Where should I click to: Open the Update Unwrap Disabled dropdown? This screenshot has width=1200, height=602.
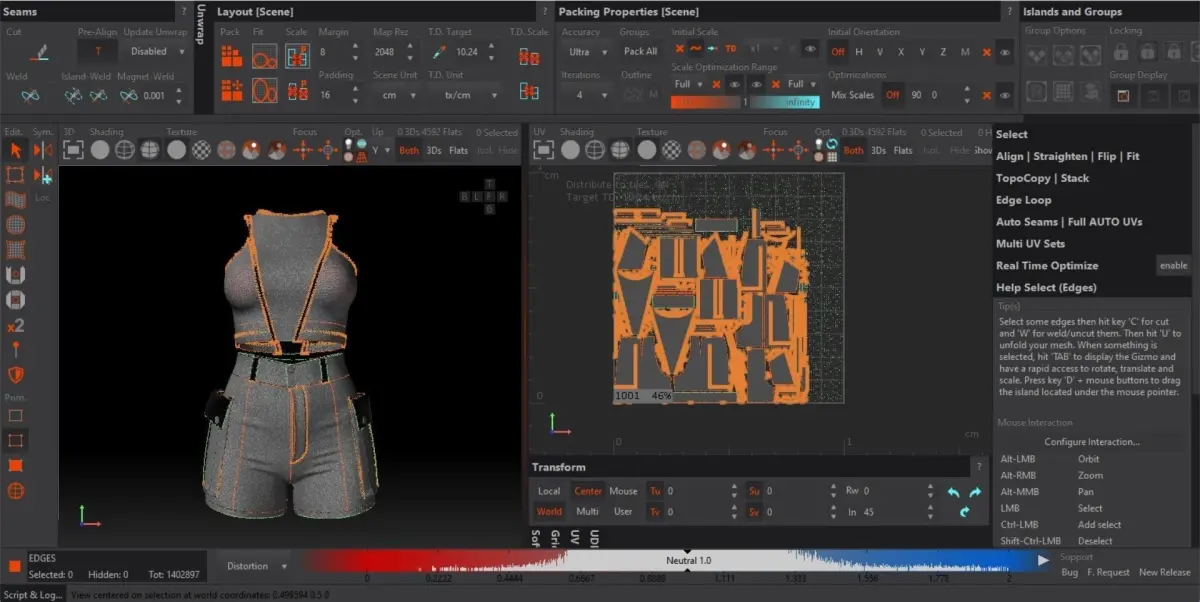(155, 51)
